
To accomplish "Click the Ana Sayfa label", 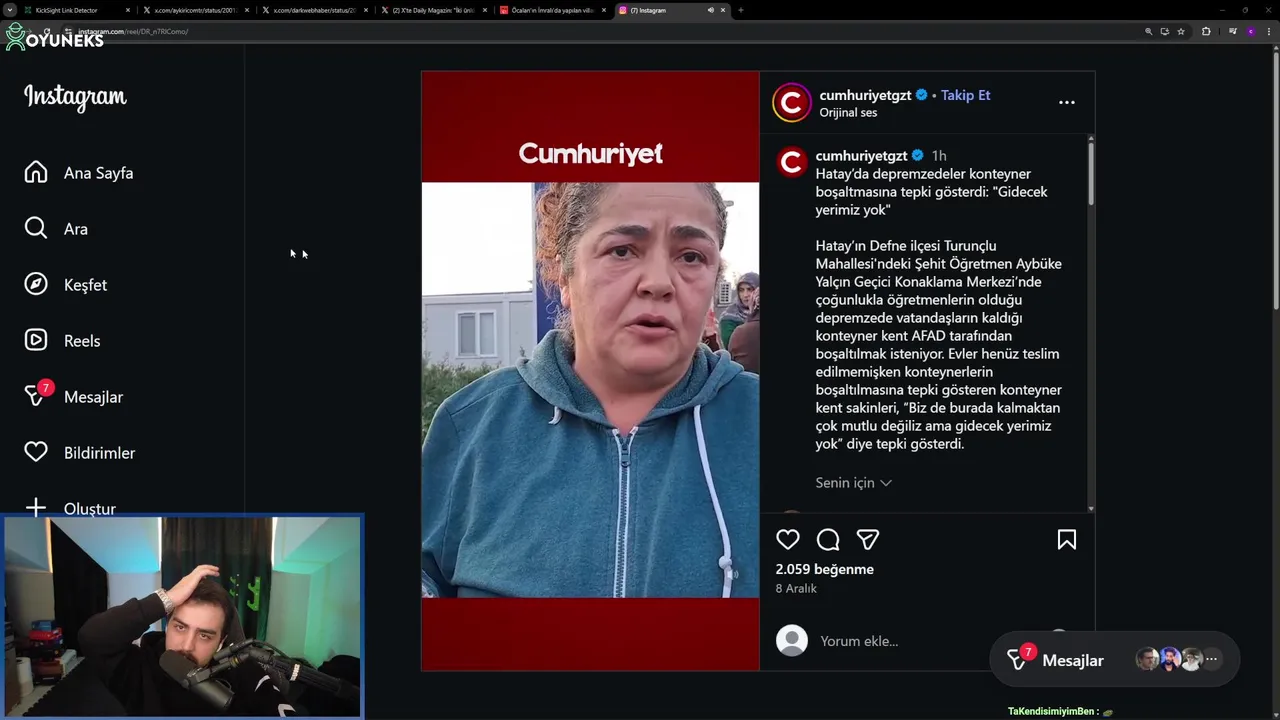I will [98, 173].
